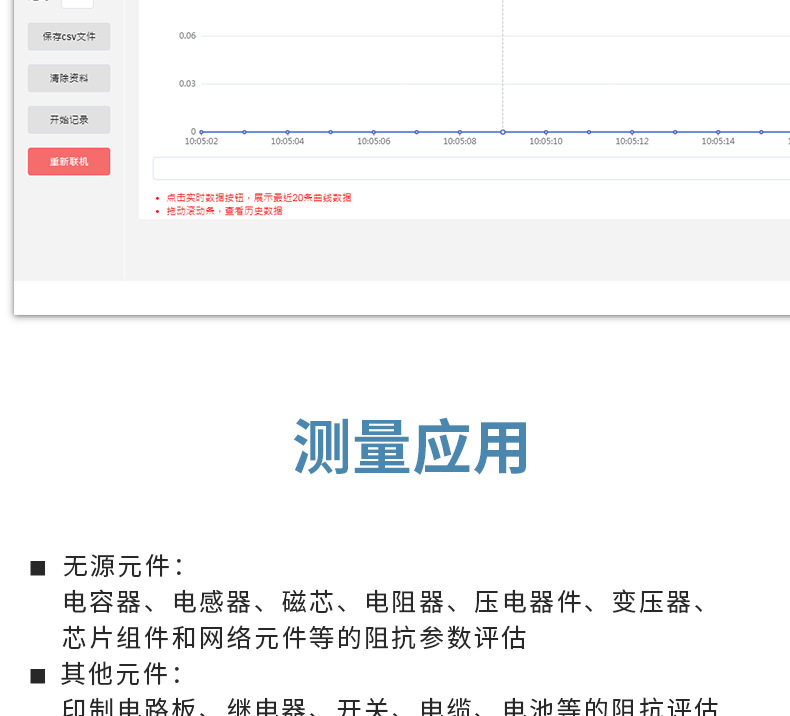Start recording with the 开始记录 button
Image resolution: width=790 pixels, height=716 pixels.
coord(69,120)
